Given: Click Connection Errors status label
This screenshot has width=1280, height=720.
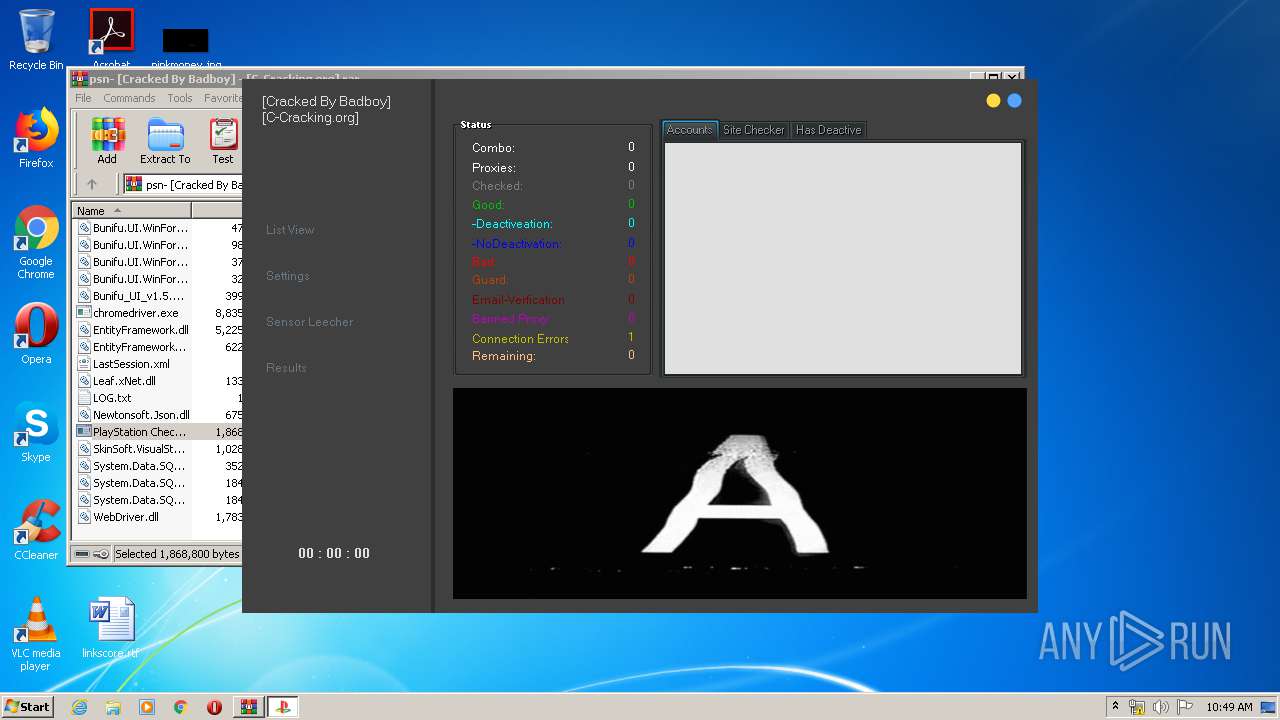Looking at the screenshot, I should [520, 339].
